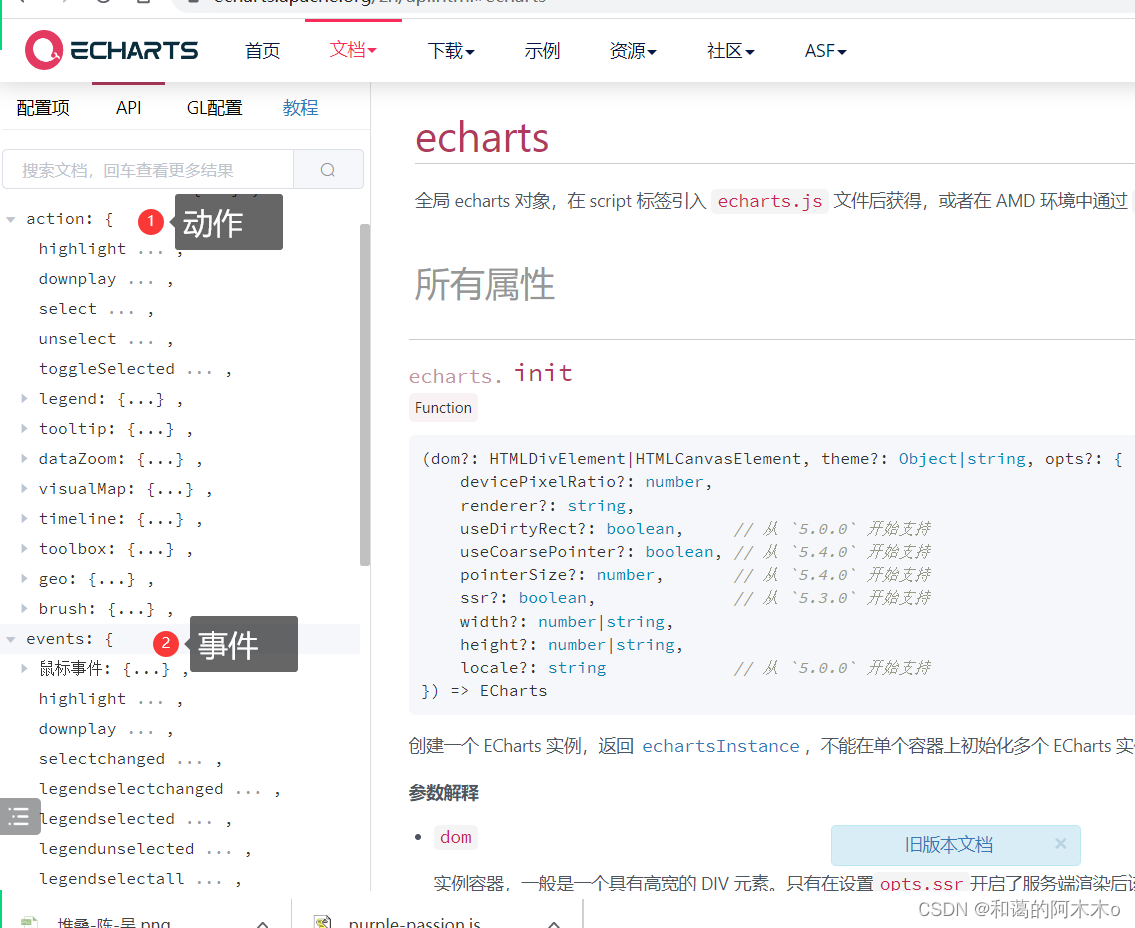Expand the brush node arrow
This screenshot has height=928, width=1135.
[24, 609]
